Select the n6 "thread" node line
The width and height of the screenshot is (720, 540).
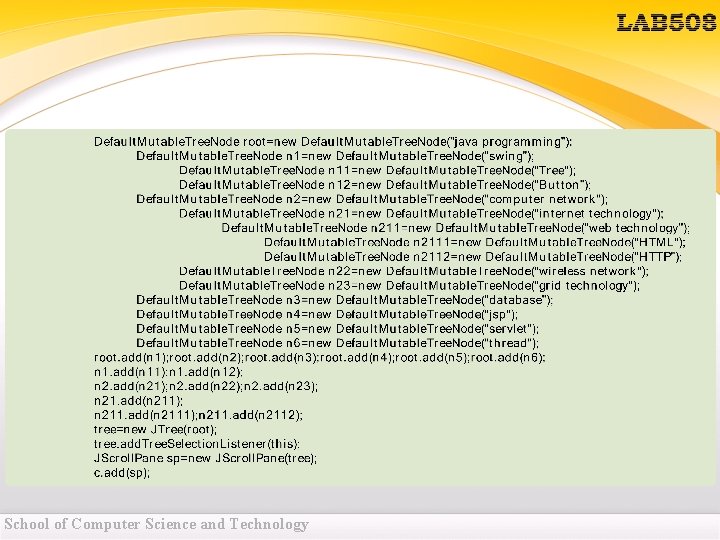click(x=338, y=343)
